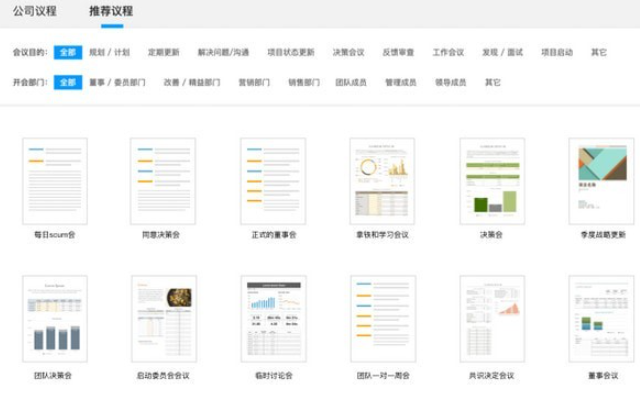Open the 启动委员会会议 template thumbnail

pos(164,319)
